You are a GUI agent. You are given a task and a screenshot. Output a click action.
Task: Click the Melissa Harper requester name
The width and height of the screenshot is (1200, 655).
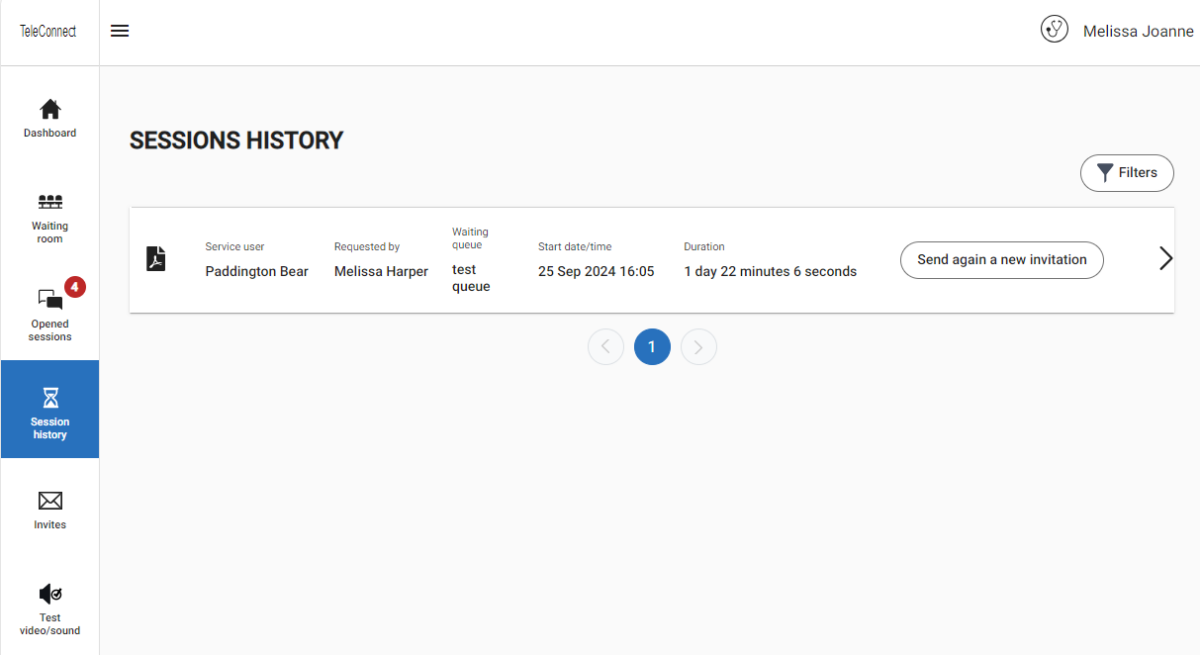381,271
